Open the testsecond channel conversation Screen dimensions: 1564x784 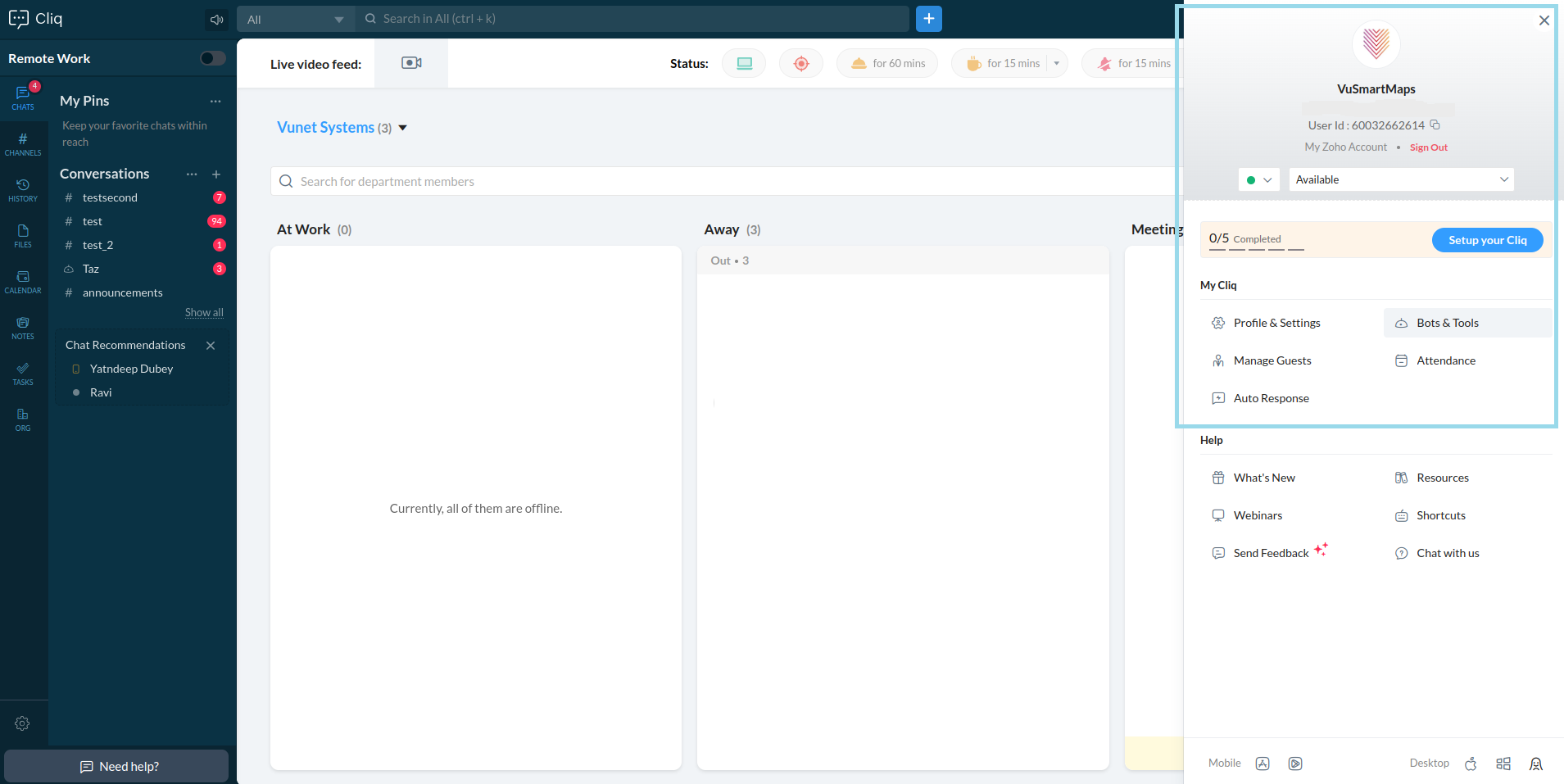pyautogui.click(x=110, y=197)
